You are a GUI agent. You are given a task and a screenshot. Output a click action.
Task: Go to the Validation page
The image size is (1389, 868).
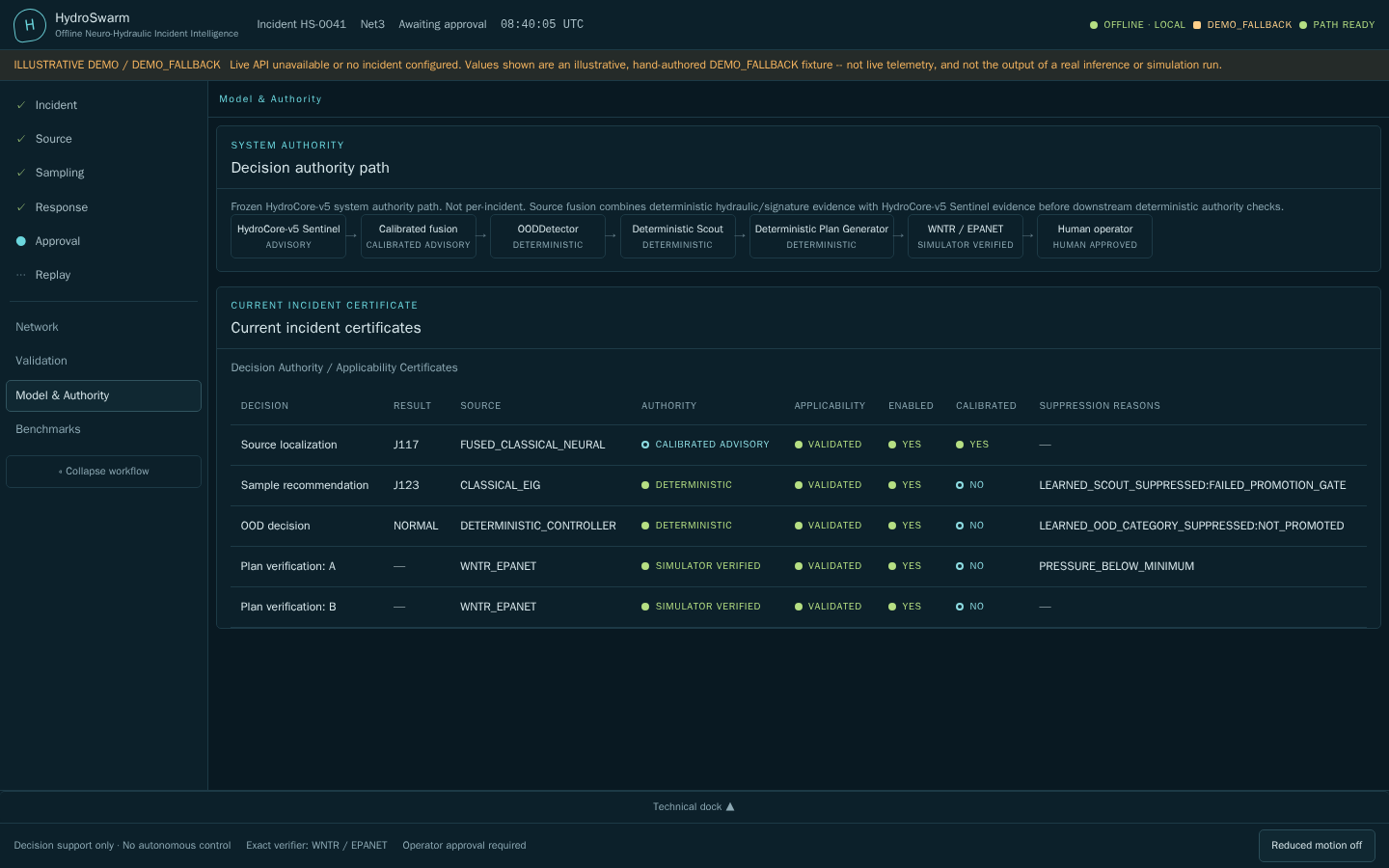point(103,361)
